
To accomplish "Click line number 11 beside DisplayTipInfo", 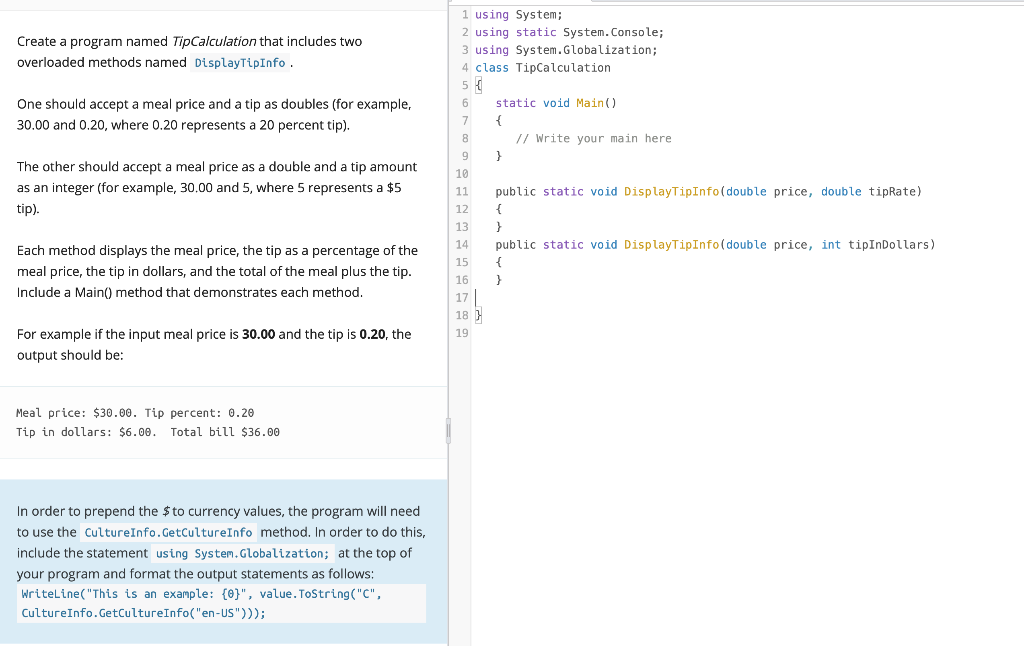I will [461, 191].
